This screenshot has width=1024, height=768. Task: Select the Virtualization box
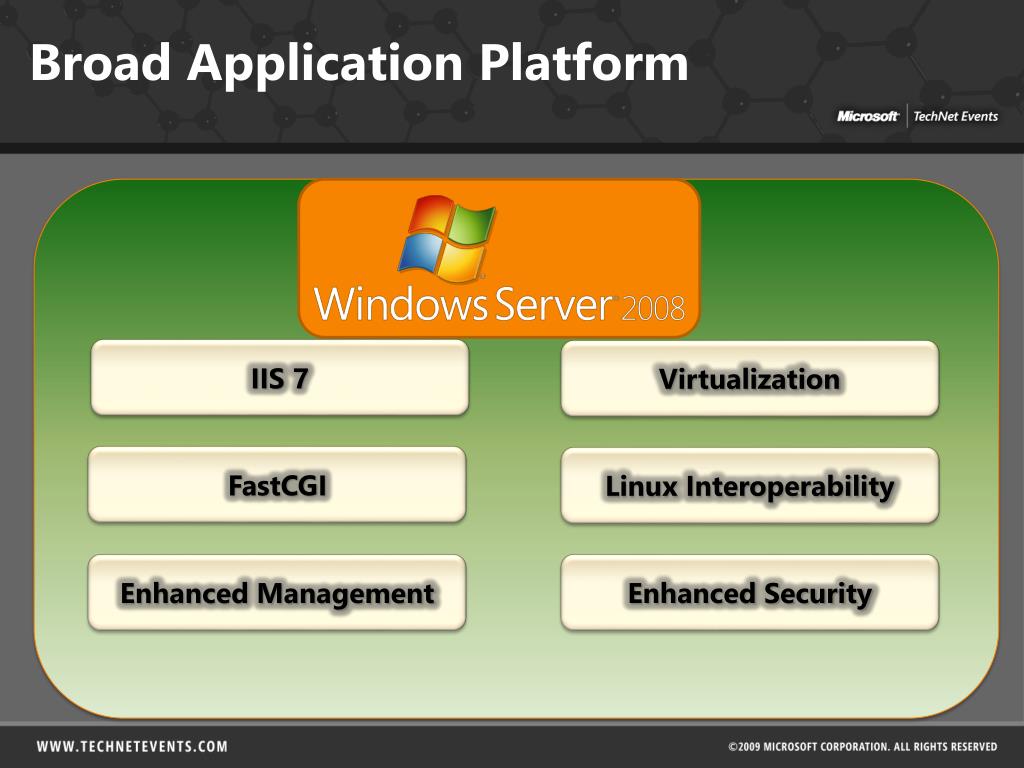pos(750,378)
